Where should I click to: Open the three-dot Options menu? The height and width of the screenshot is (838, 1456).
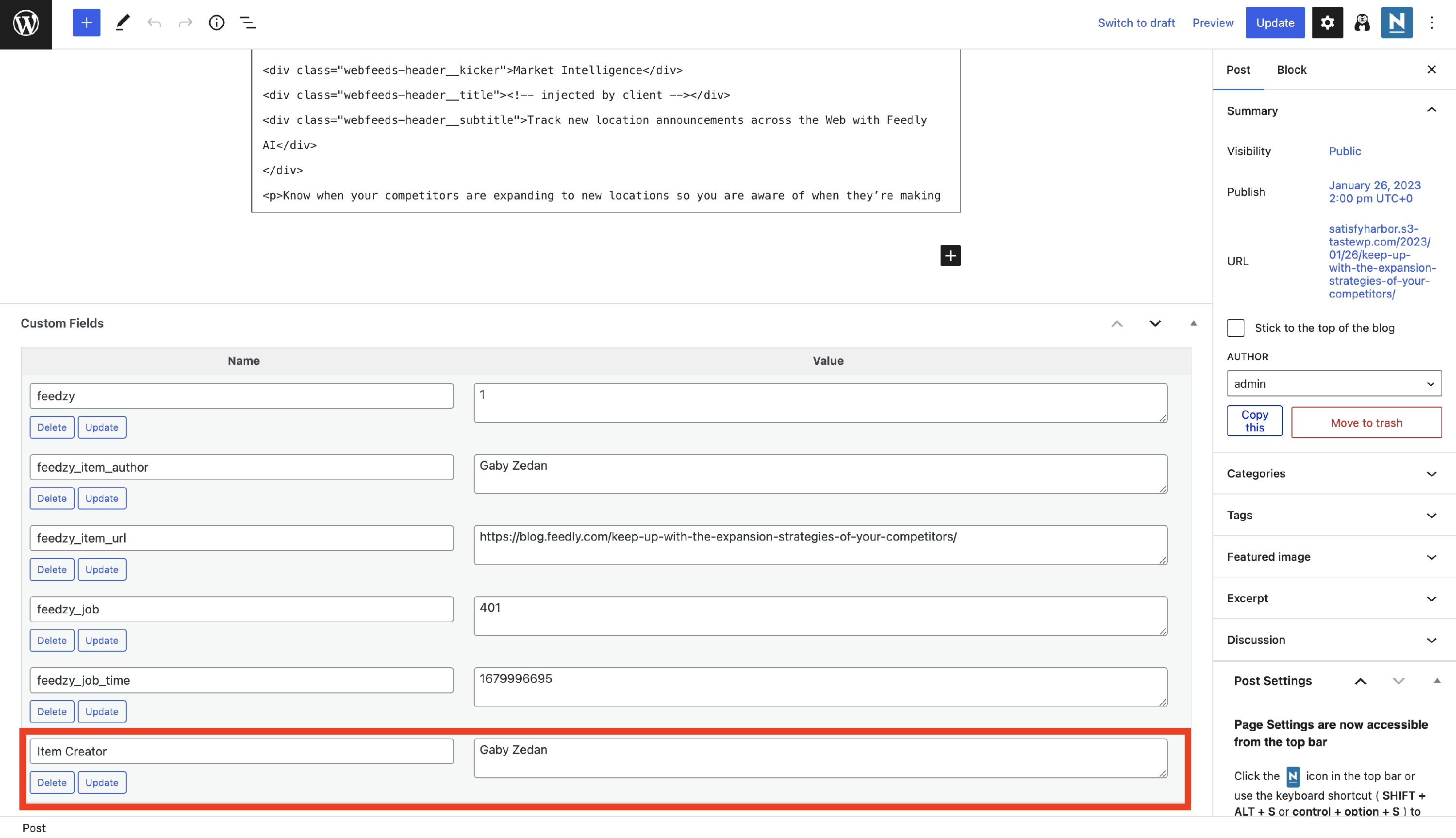[1431, 23]
